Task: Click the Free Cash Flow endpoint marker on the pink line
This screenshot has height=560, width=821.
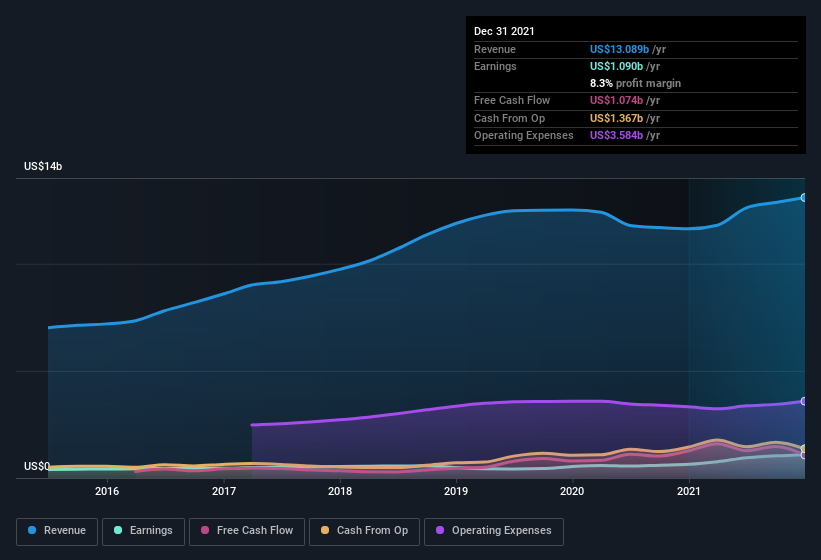Action: 804,455
